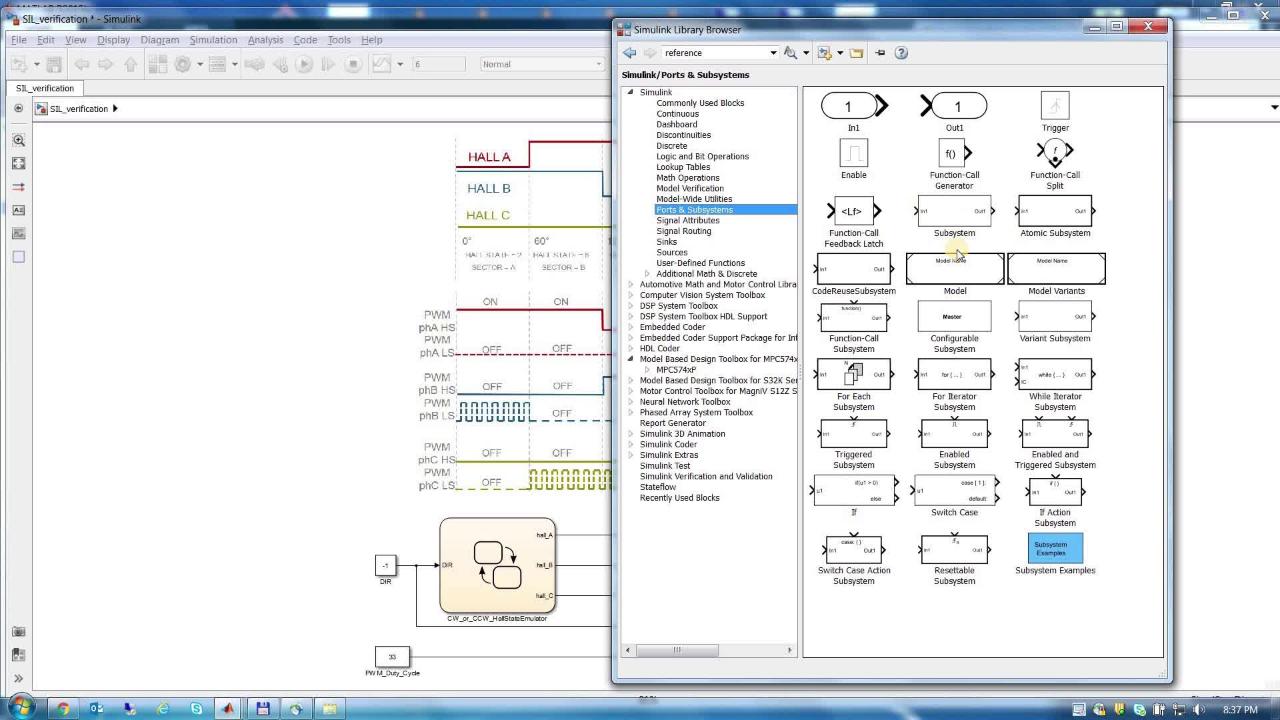Screen dimensions: 1280x720
Task: Open the Analysis menu
Action: pyautogui.click(x=265, y=40)
